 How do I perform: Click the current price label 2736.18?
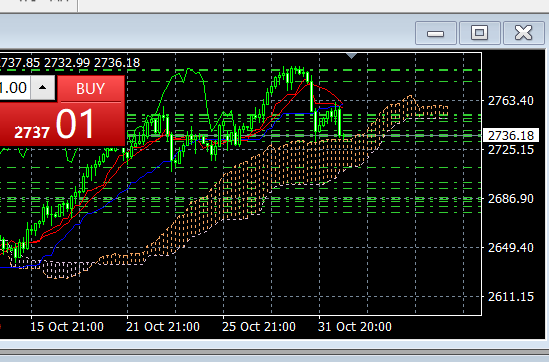pos(510,135)
